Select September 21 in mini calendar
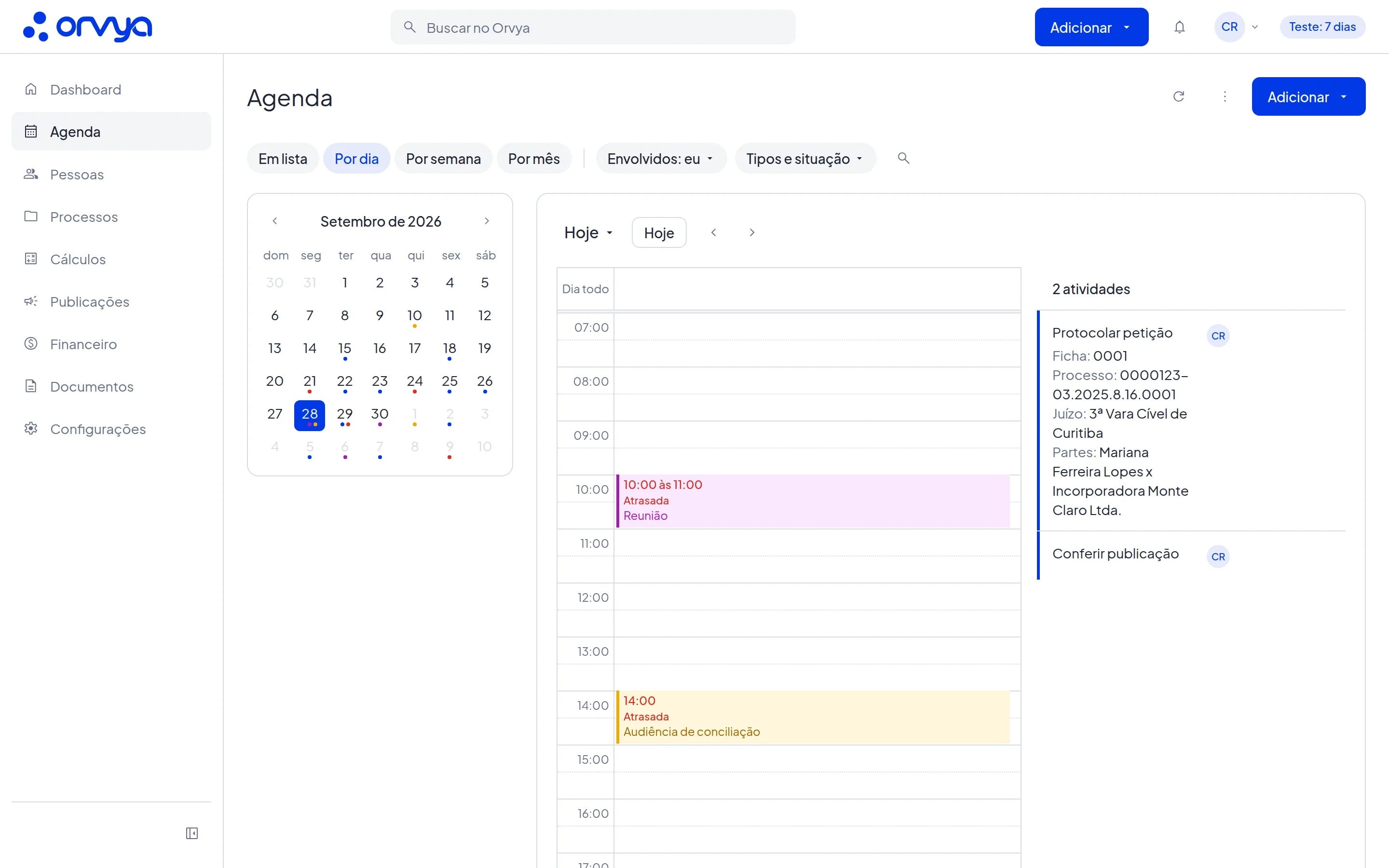 click(309, 382)
